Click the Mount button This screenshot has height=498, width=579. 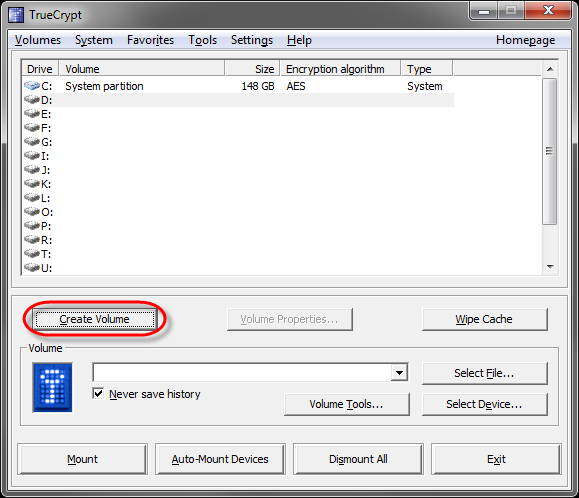click(82, 459)
